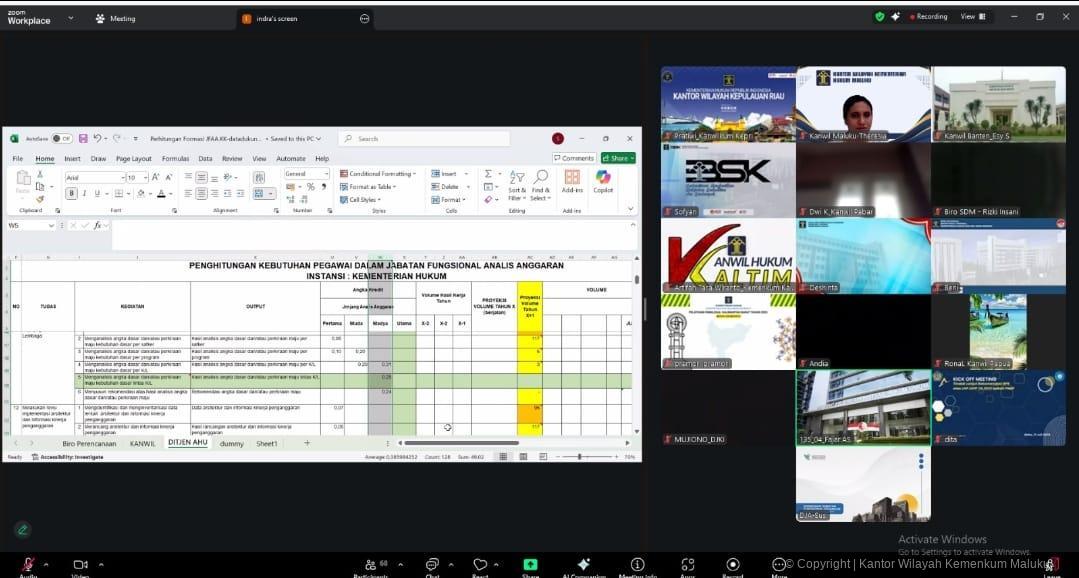This screenshot has height=578, width=1079.
Task: Click the annotation pencil icon
Action: coord(22,529)
